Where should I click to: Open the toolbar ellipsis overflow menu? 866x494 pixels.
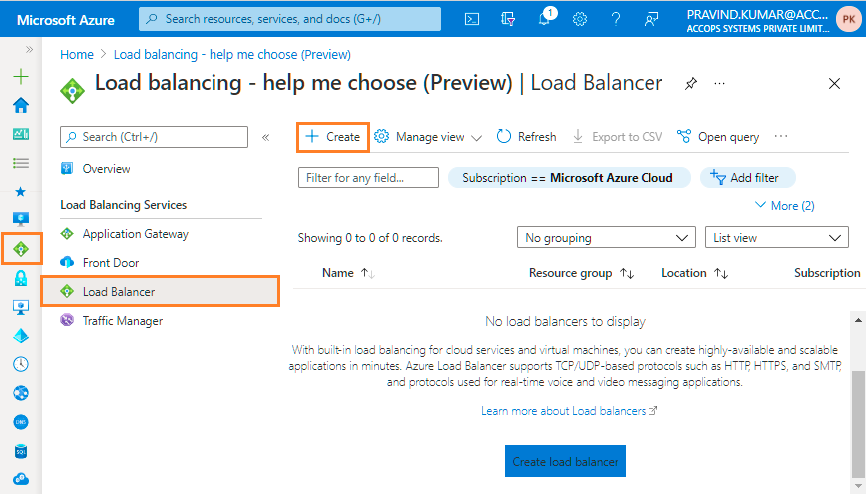pos(781,136)
